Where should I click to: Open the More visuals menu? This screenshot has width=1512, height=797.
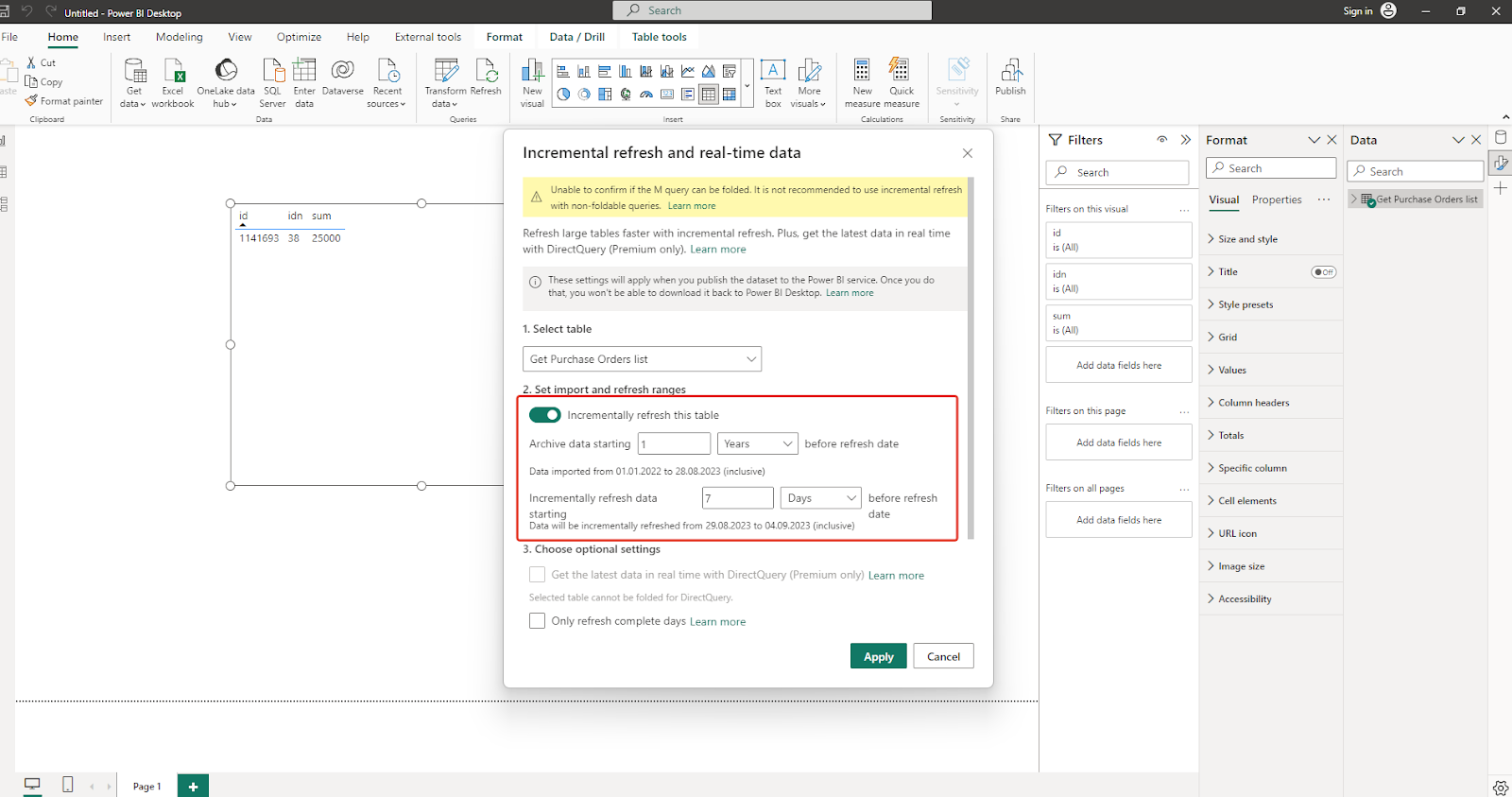[x=809, y=82]
